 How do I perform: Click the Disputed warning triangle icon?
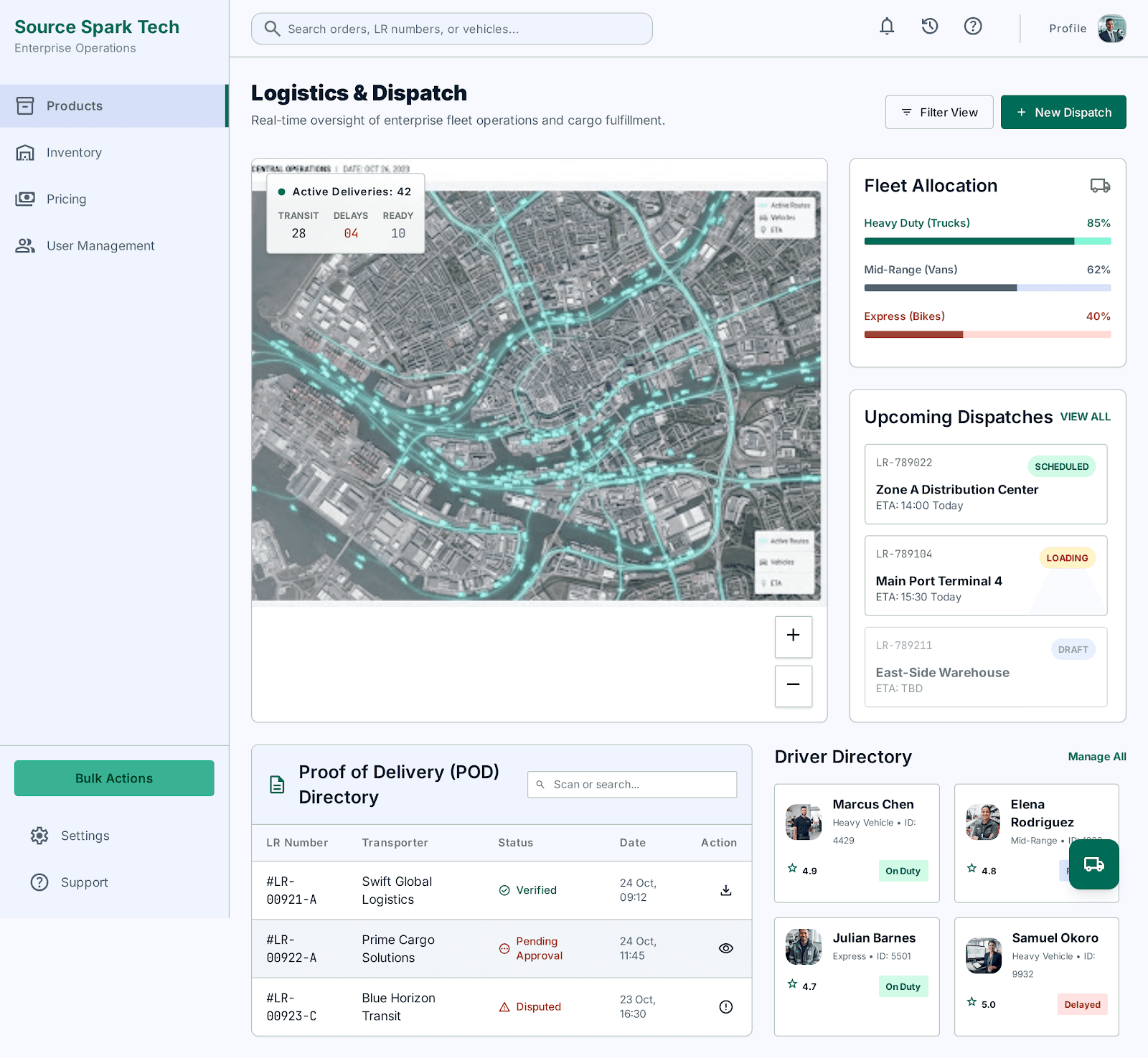(x=504, y=1007)
